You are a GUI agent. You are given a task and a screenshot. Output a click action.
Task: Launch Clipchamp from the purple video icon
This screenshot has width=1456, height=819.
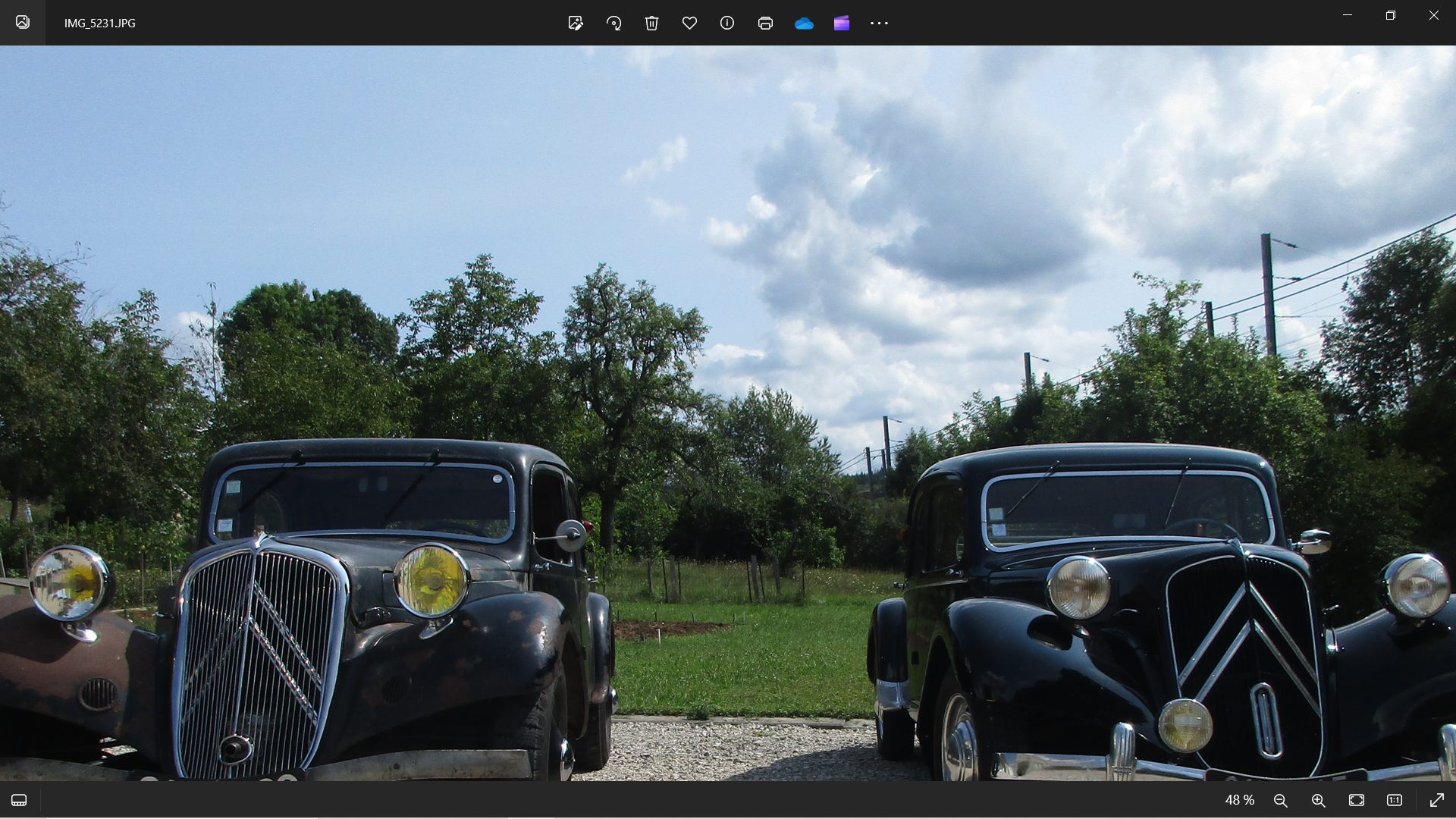coord(841,23)
